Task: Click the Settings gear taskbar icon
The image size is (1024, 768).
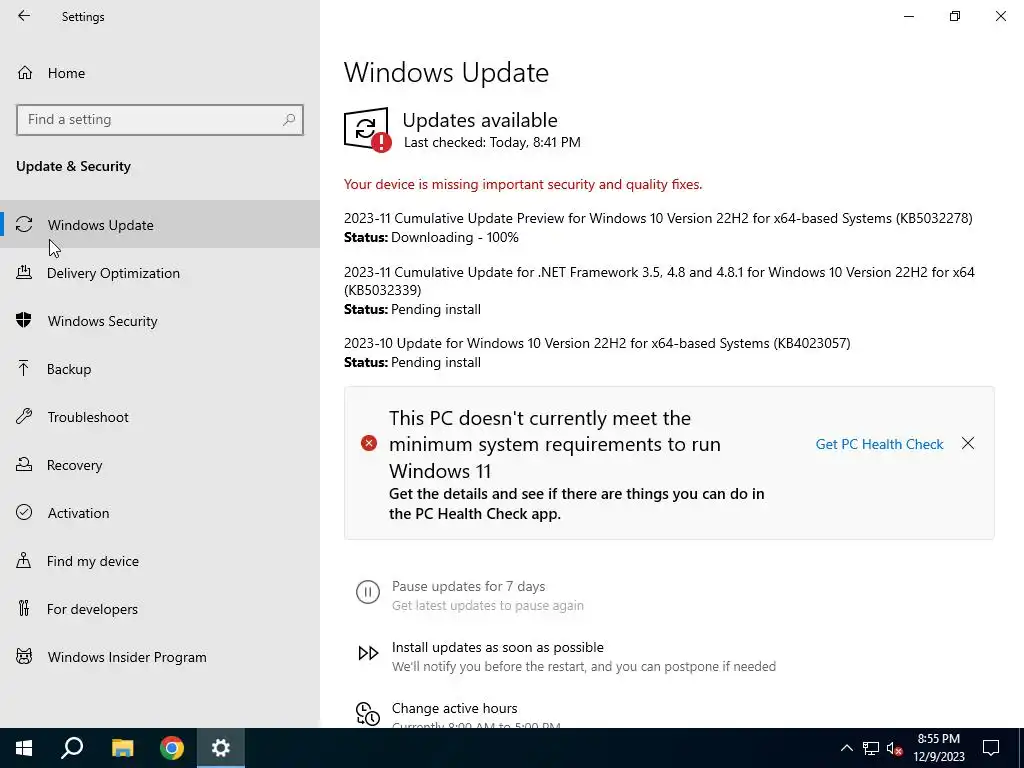Action: click(221, 748)
